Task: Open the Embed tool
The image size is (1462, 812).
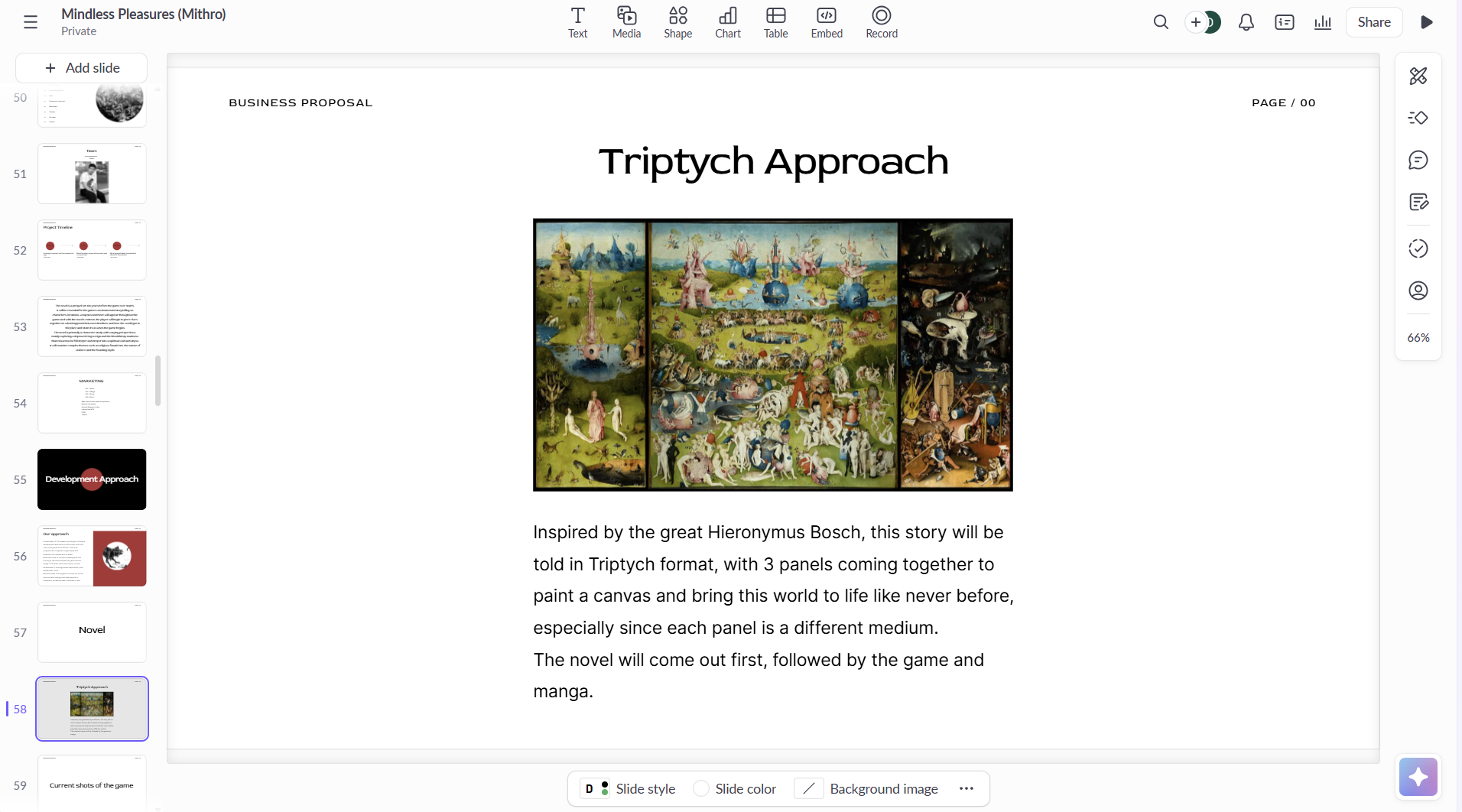Action: [x=827, y=22]
